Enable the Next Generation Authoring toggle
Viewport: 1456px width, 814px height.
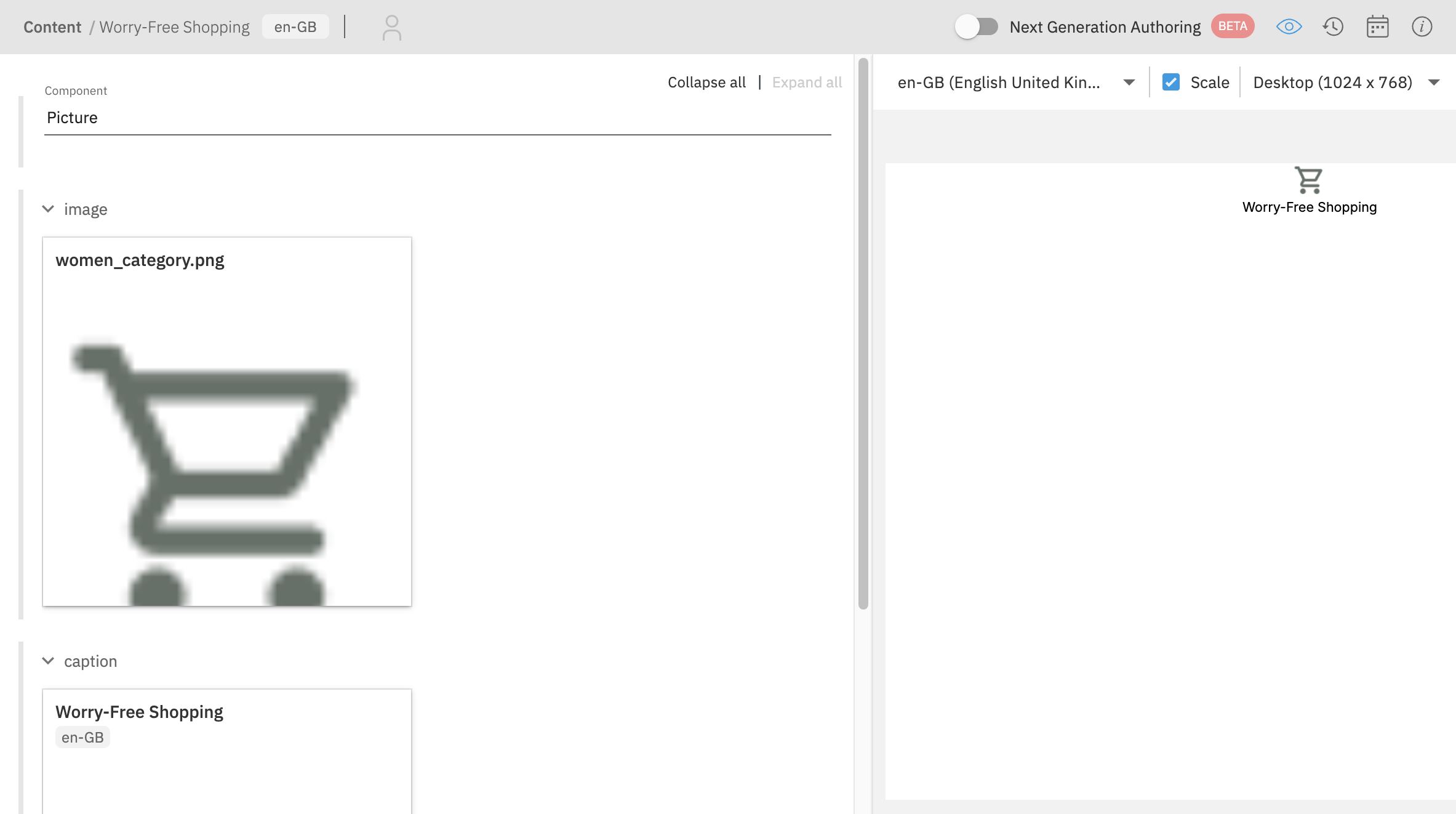tap(978, 26)
